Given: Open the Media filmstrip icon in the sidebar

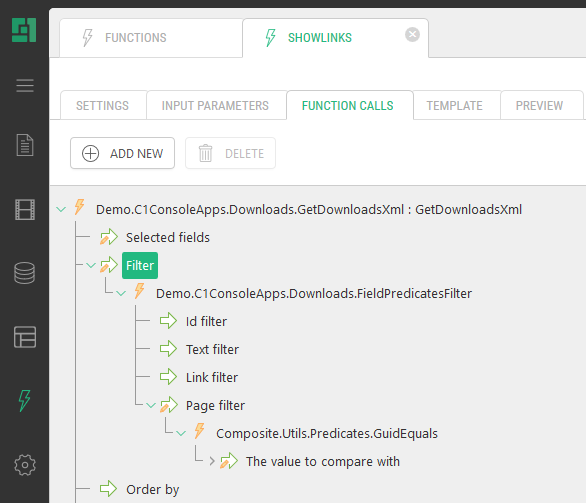Looking at the screenshot, I should pyautogui.click(x=25, y=209).
